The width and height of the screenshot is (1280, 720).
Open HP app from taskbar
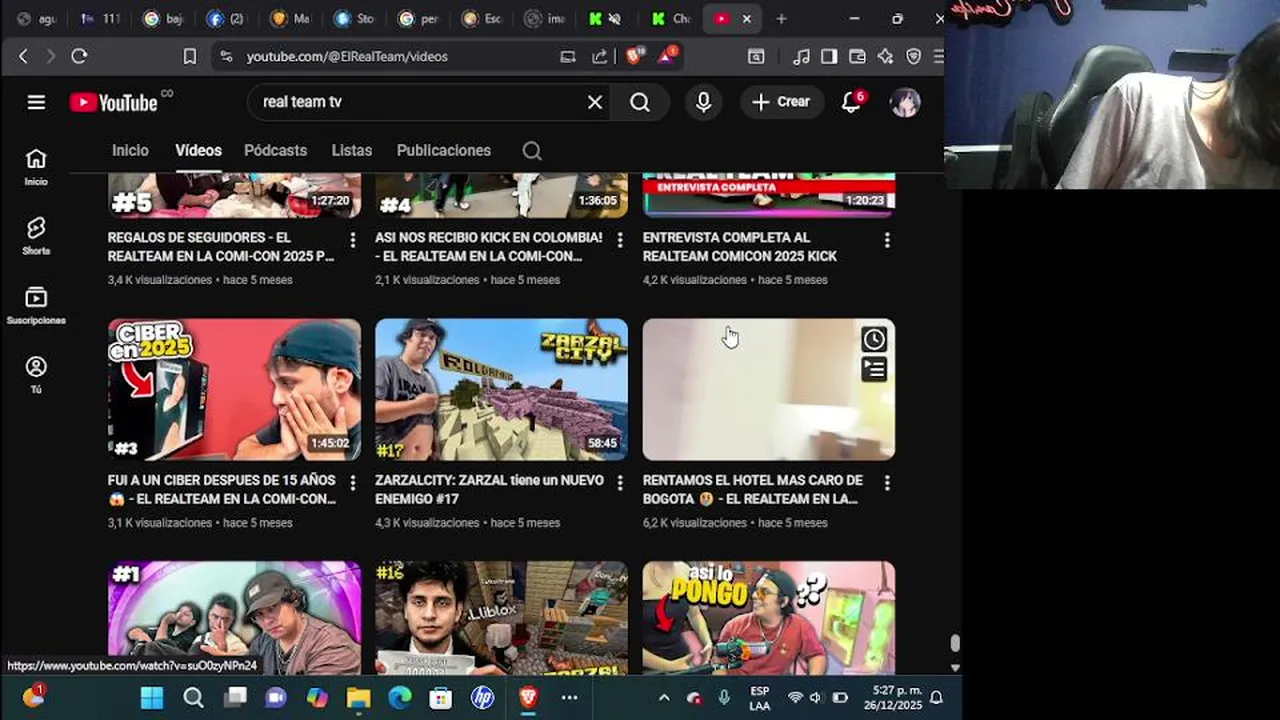[x=483, y=697]
